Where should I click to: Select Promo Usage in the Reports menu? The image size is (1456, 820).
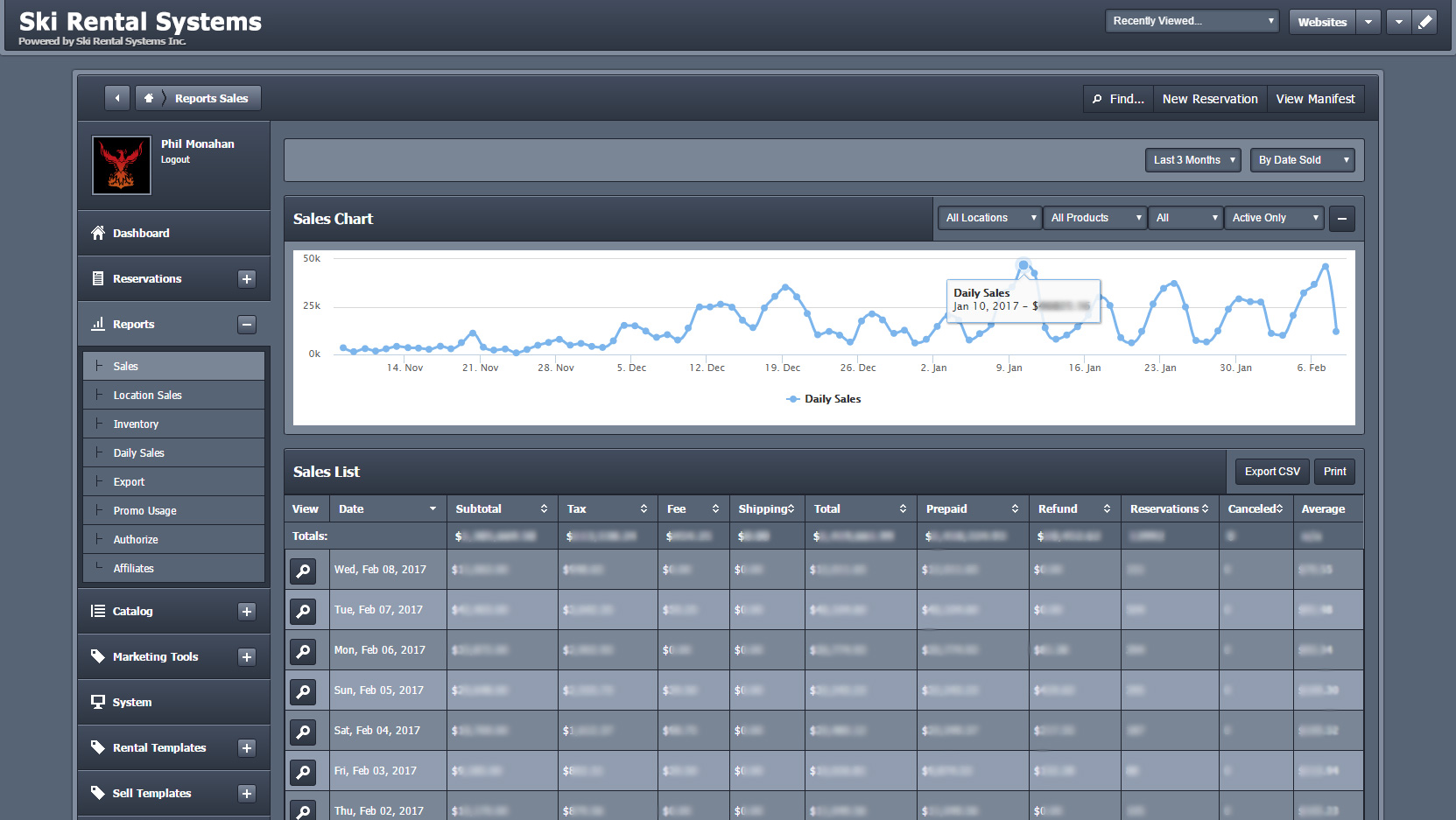(x=145, y=510)
